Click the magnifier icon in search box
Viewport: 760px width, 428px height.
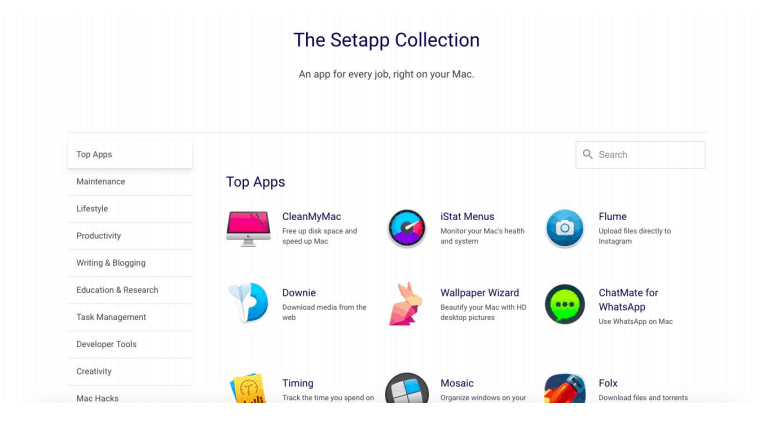click(x=587, y=154)
